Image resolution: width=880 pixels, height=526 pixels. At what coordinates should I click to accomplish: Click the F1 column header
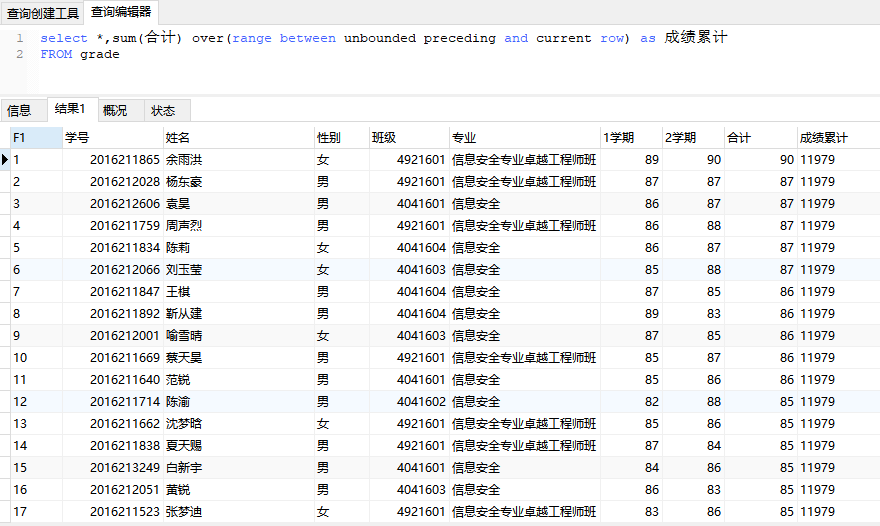click(36, 138)
